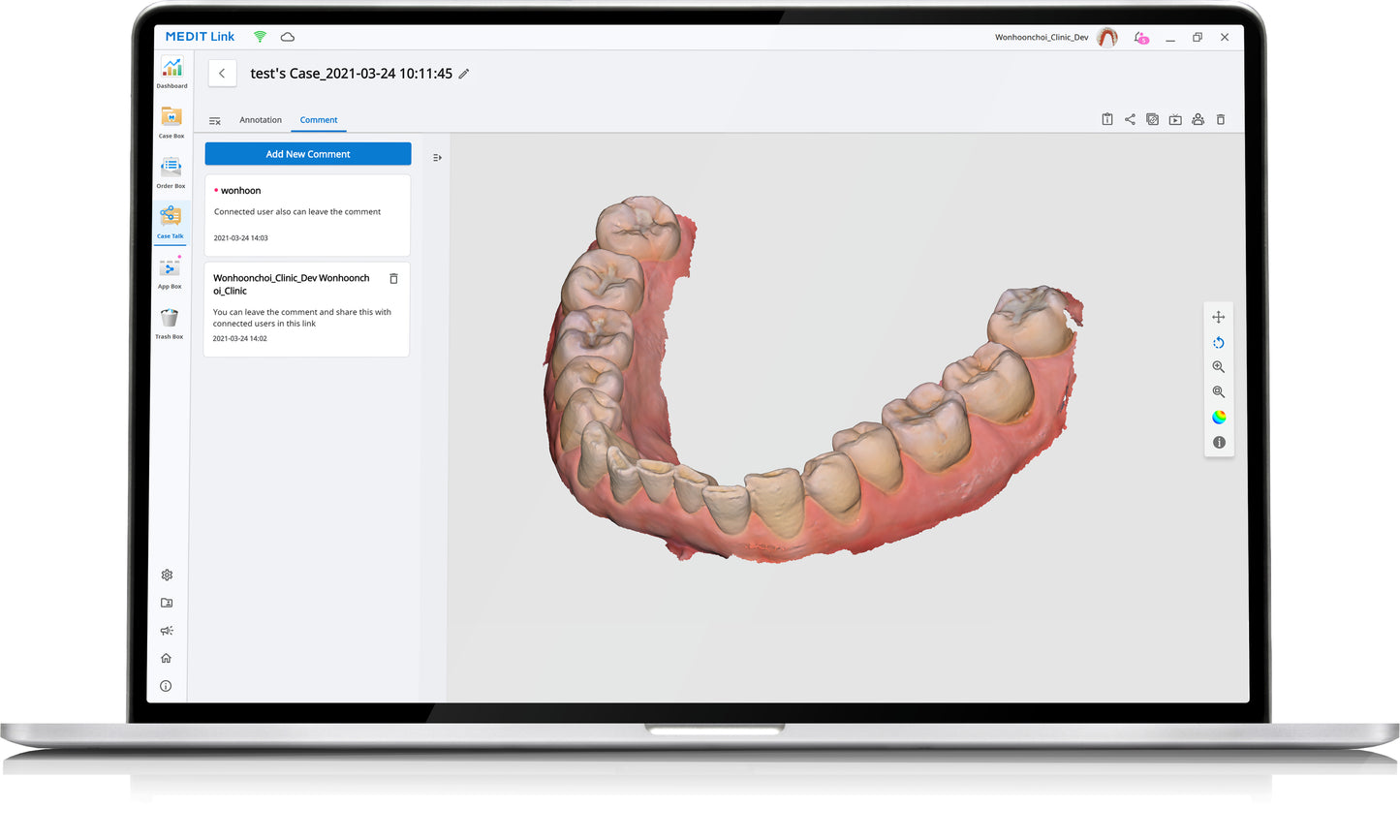Go back using the back arrow button
This screenshot has width=1400, height=840.
222,74
